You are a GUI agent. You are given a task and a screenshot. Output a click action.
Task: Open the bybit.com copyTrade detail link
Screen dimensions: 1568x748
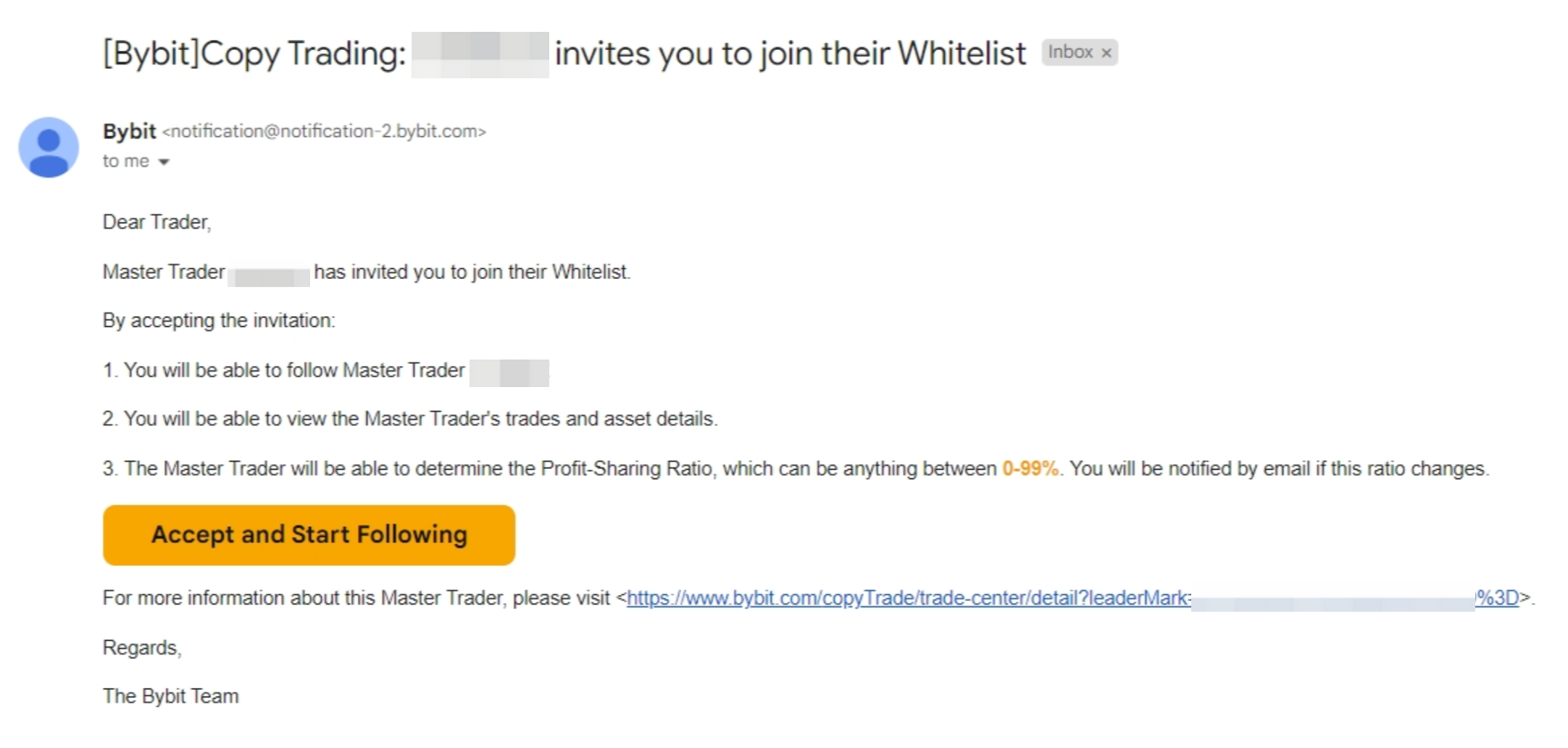pos(906,598)
